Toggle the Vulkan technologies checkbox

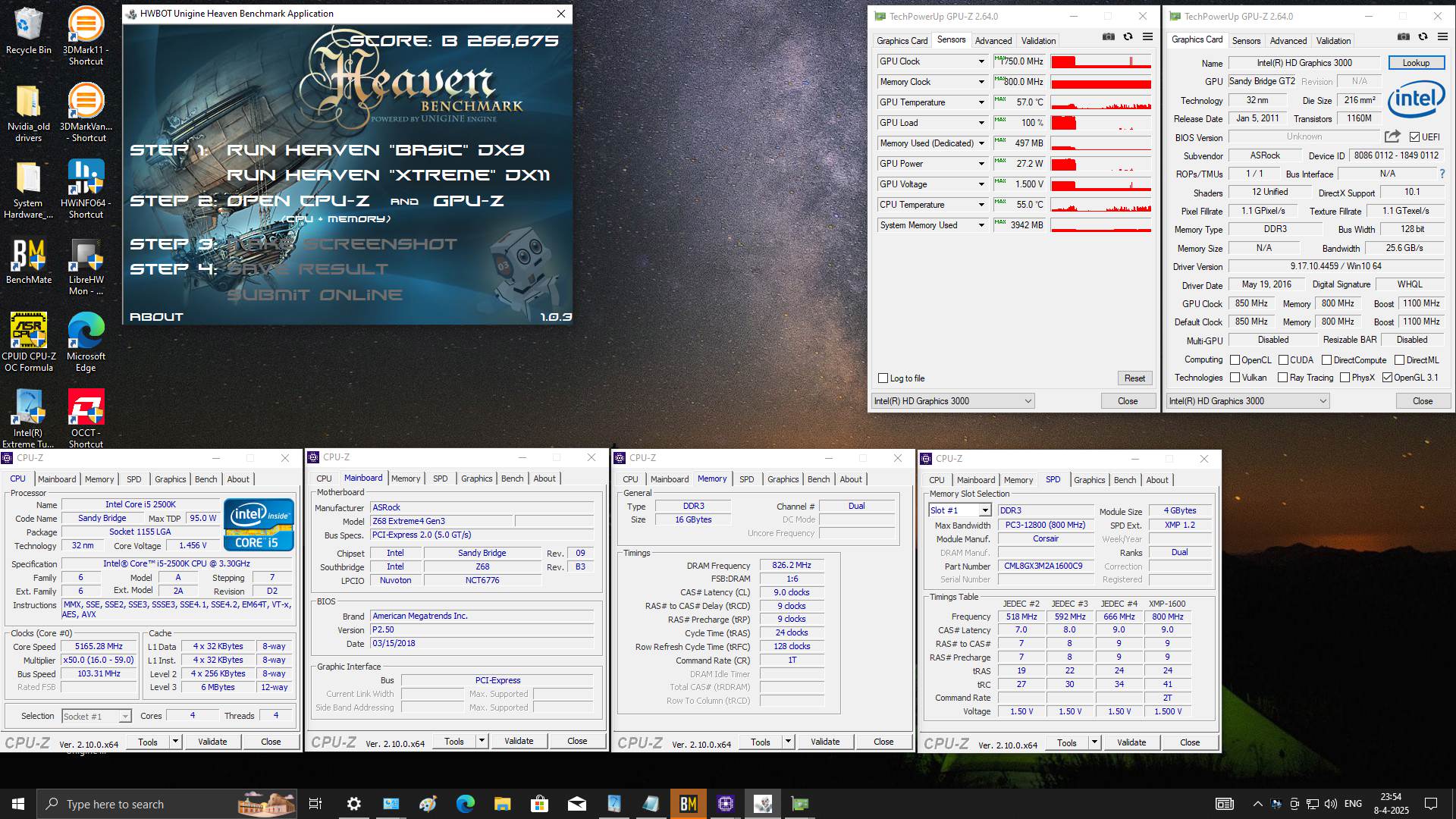point(1235,378)
